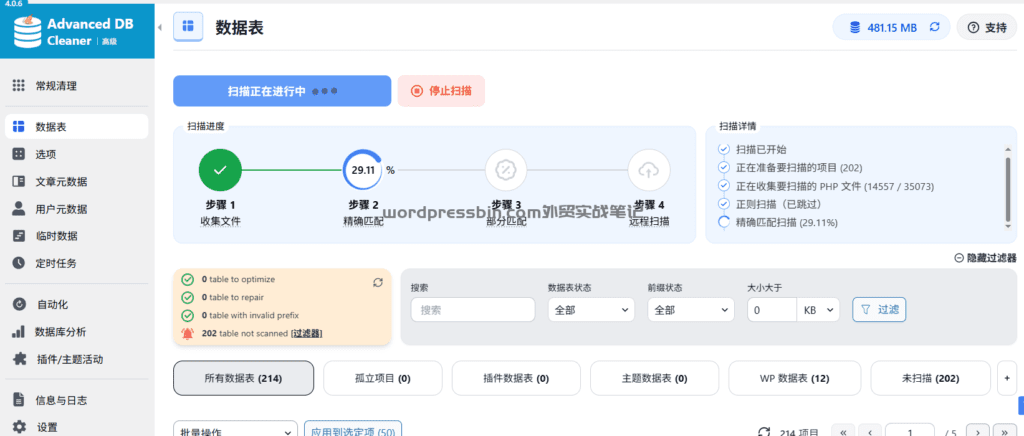Open the 前缀状态 dropdown

coord(691,310)
